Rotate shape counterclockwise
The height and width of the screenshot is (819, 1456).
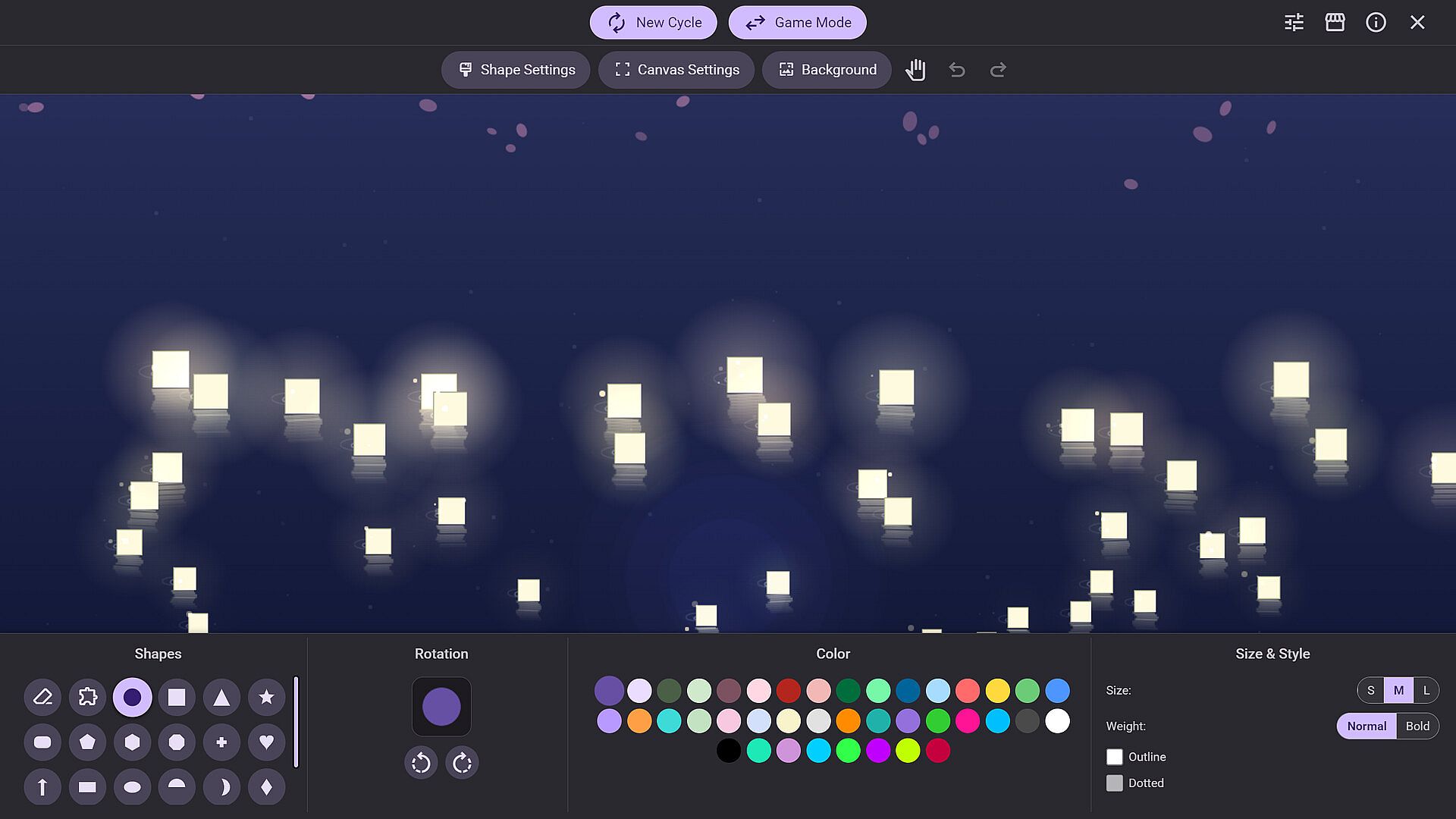pos(421,762)
